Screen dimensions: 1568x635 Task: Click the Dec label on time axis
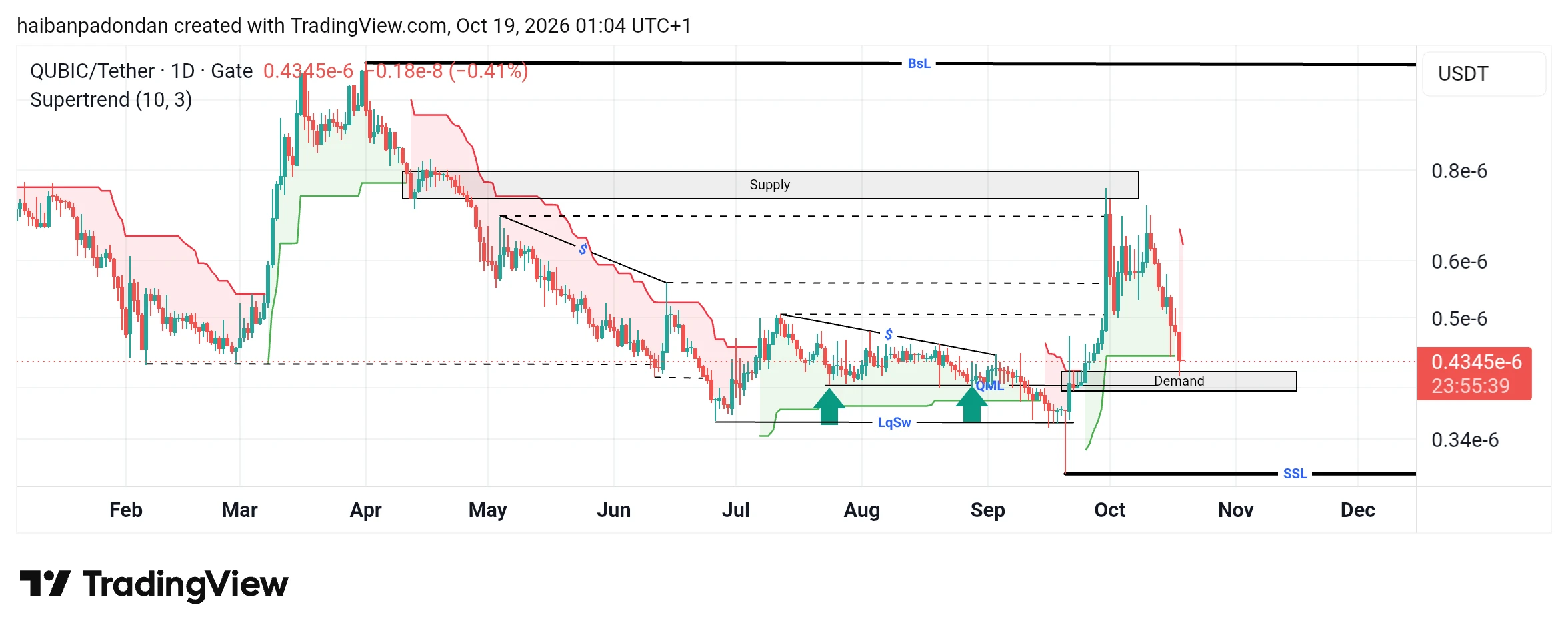tap(1358, 510)
